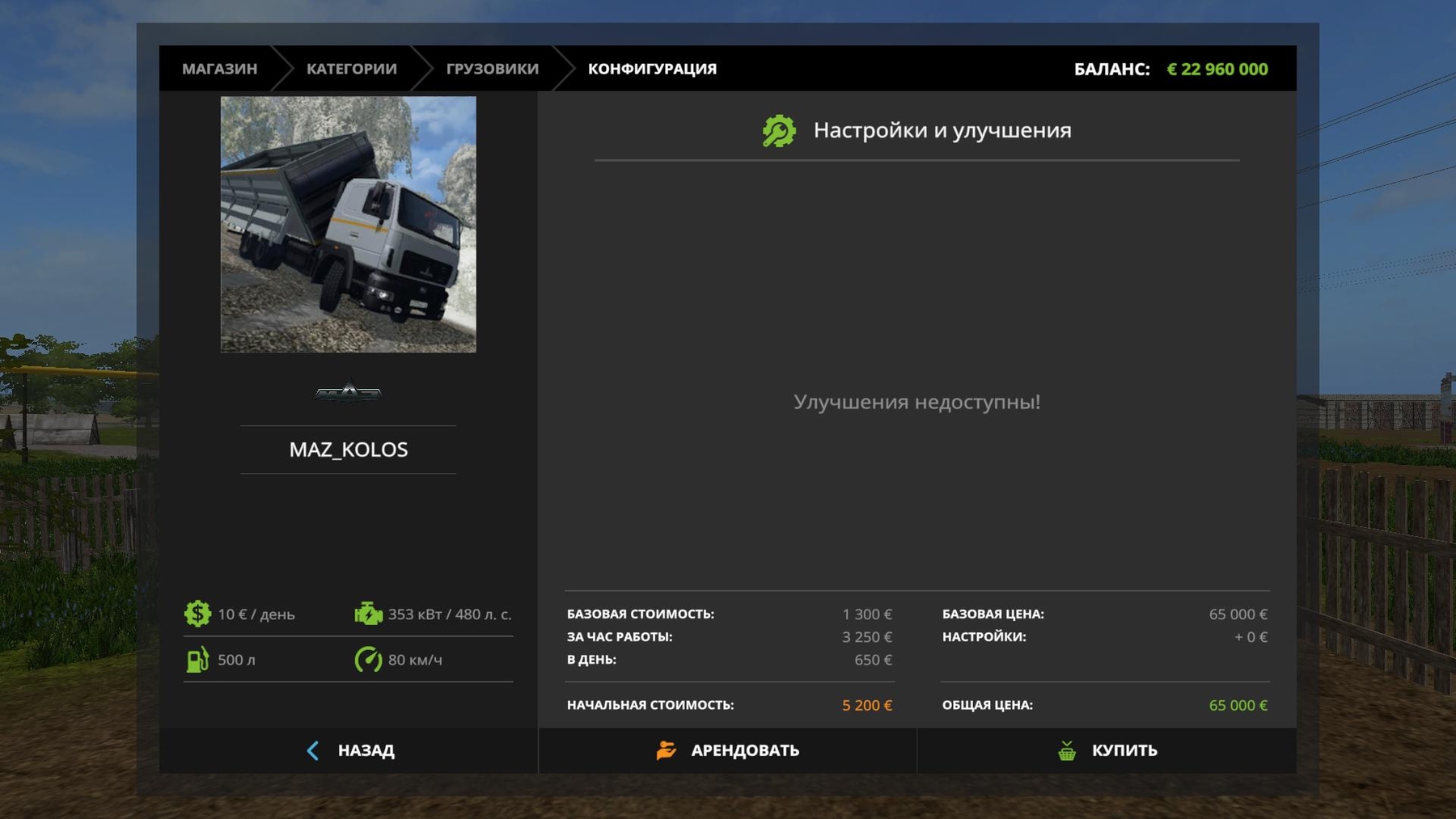Click the orange lease hand icon
The image size is (1456, 819).
coord(666,751)
